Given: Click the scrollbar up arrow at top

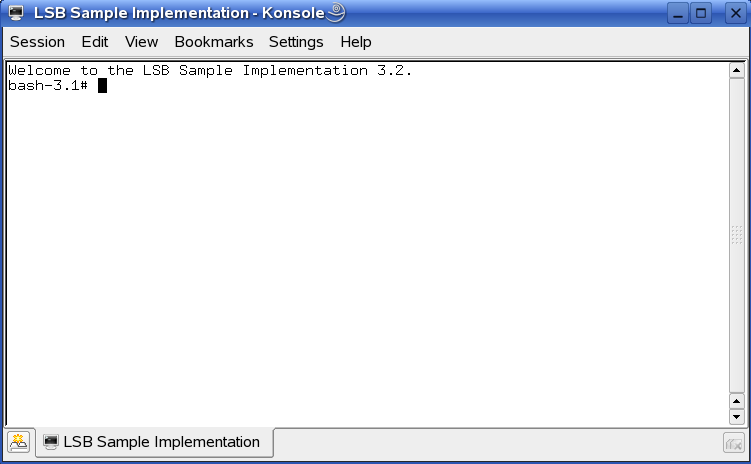Looking at the screenshot, I should (x=737, y=71).
